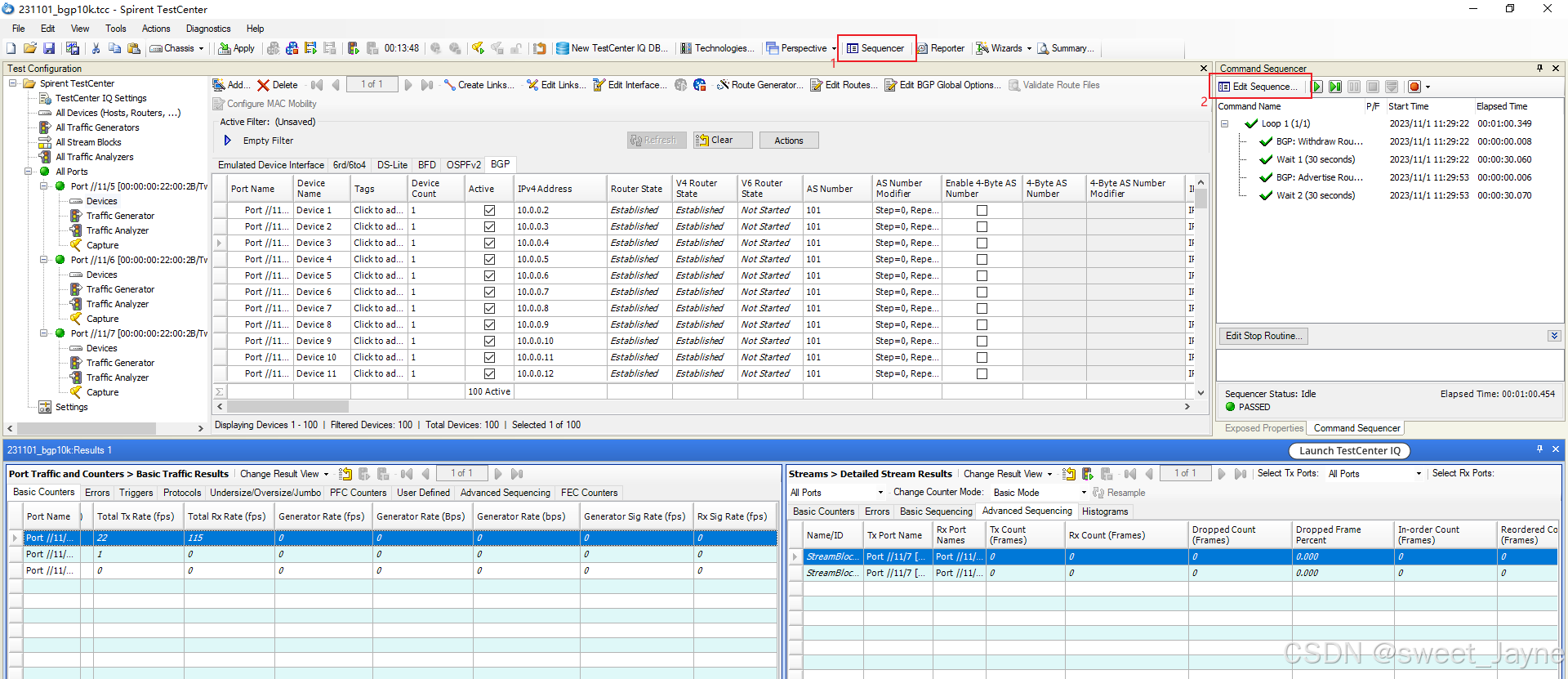Collapse the Port //11/6 tree node
Screen dimensions: 1568x679
(44, 260)
